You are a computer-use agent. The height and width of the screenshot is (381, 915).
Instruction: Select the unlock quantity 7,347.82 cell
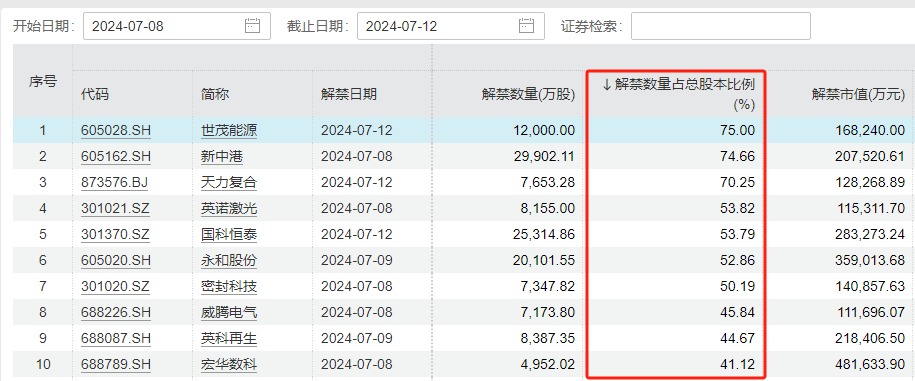508,286
